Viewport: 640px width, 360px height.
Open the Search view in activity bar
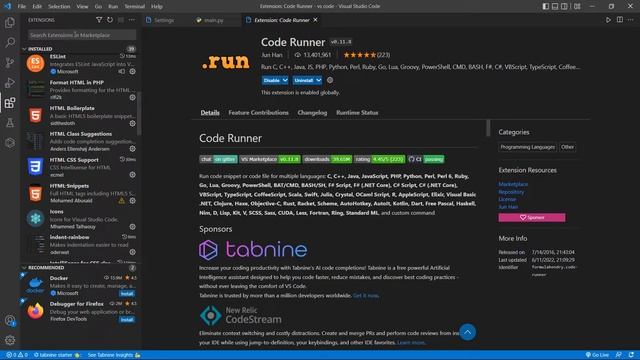[x=10, y=42]
